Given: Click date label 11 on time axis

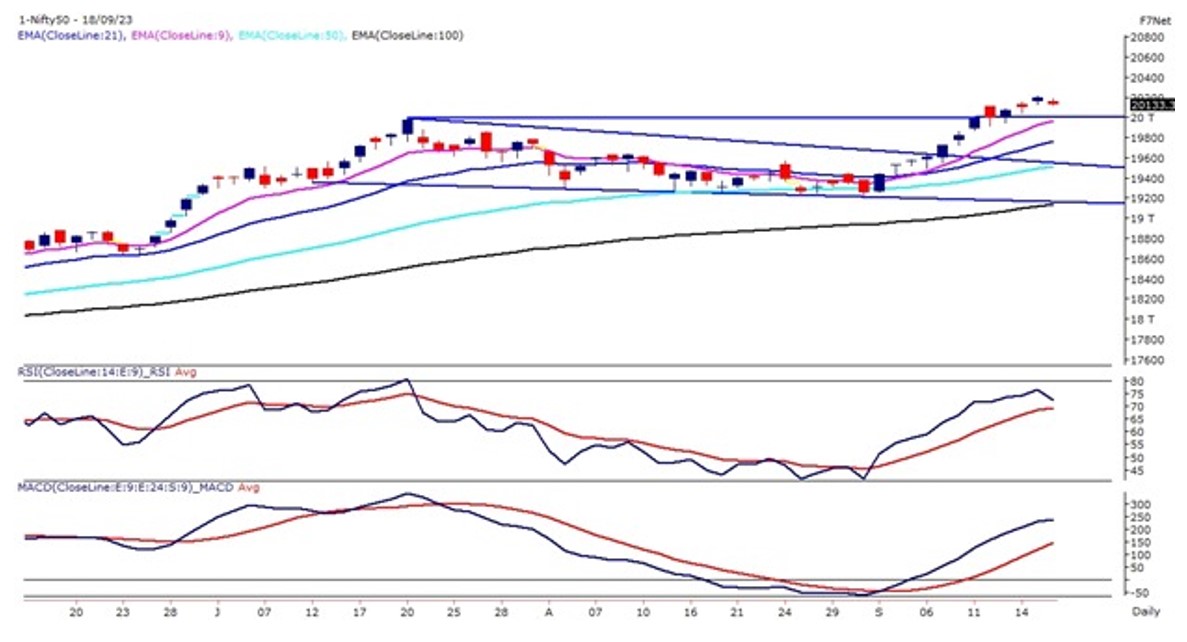Looking at the screenshot, I should tap(974, 612).
